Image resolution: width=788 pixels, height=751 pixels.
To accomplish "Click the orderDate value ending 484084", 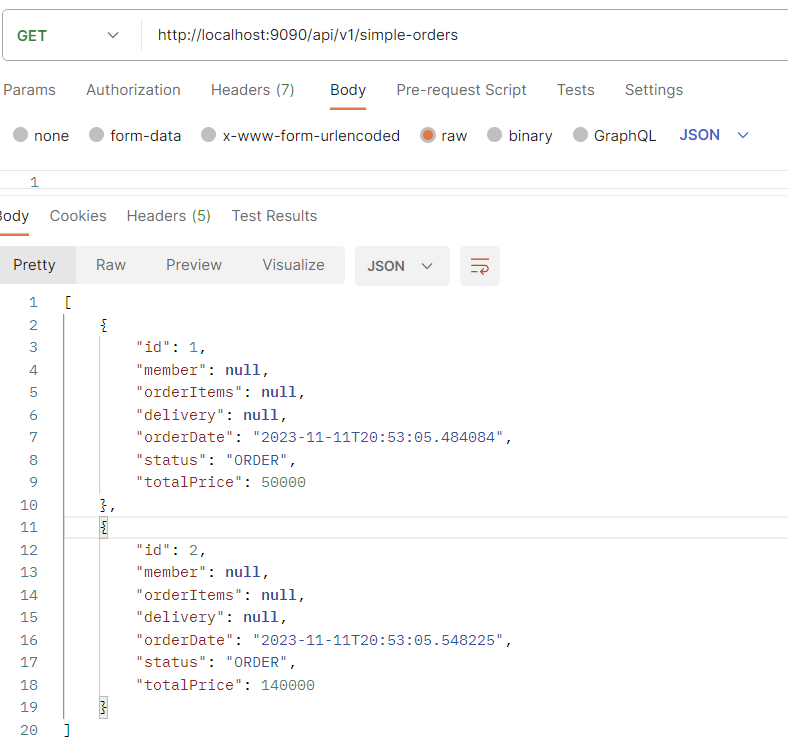I will tap(377, 437).
